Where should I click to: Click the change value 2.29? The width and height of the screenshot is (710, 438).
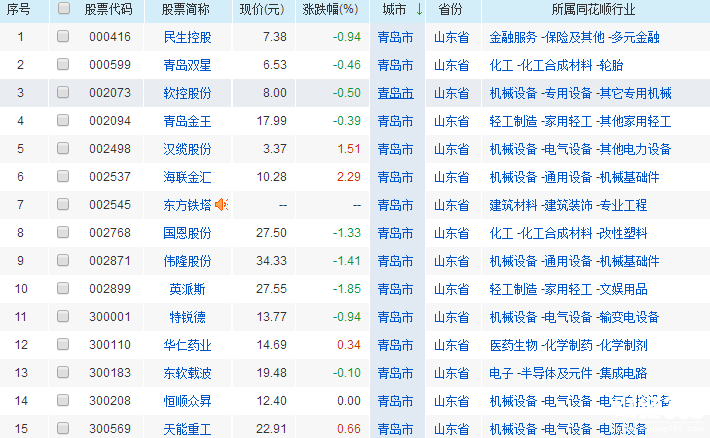[x=349, y=177]
